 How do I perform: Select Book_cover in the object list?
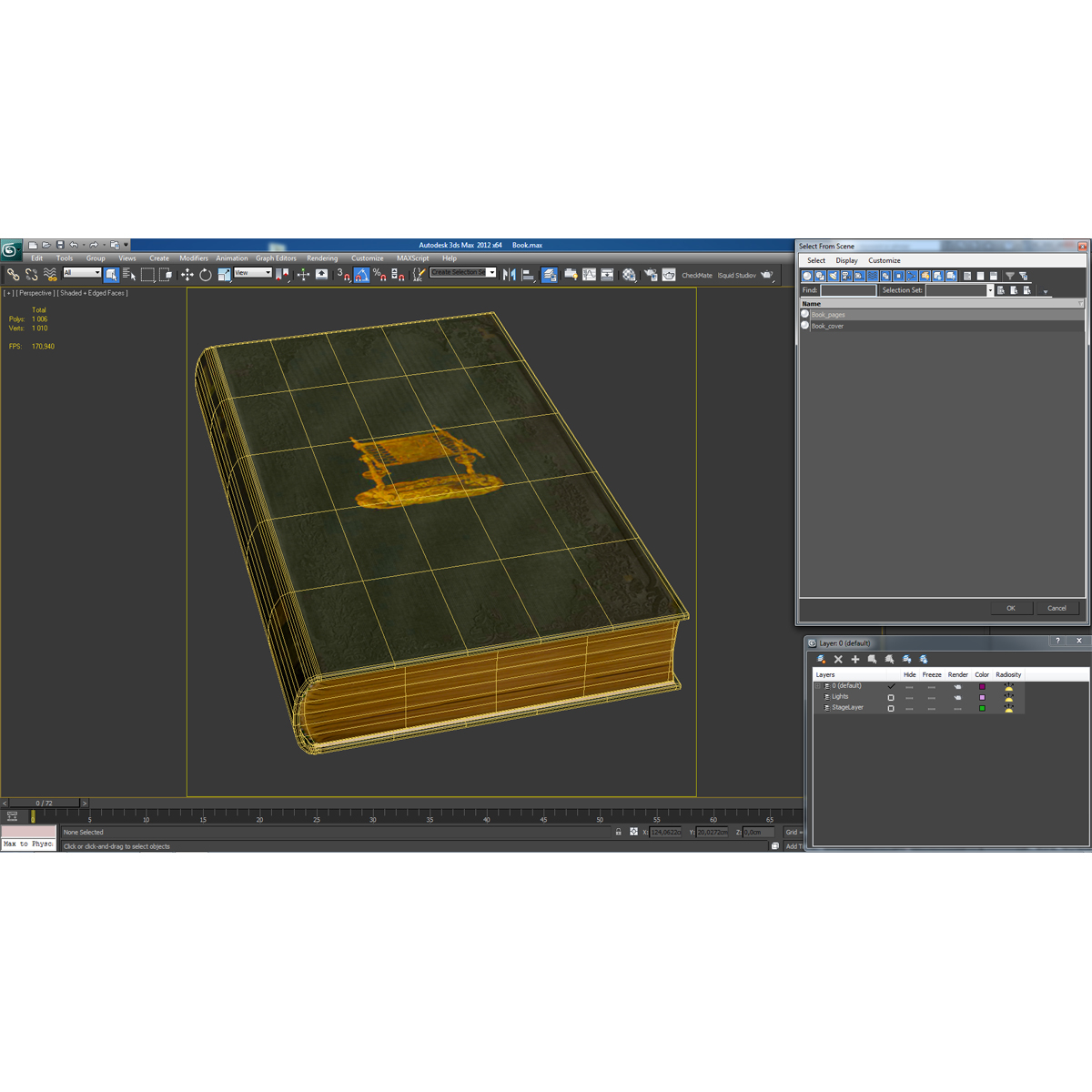(x=827, y=326)
